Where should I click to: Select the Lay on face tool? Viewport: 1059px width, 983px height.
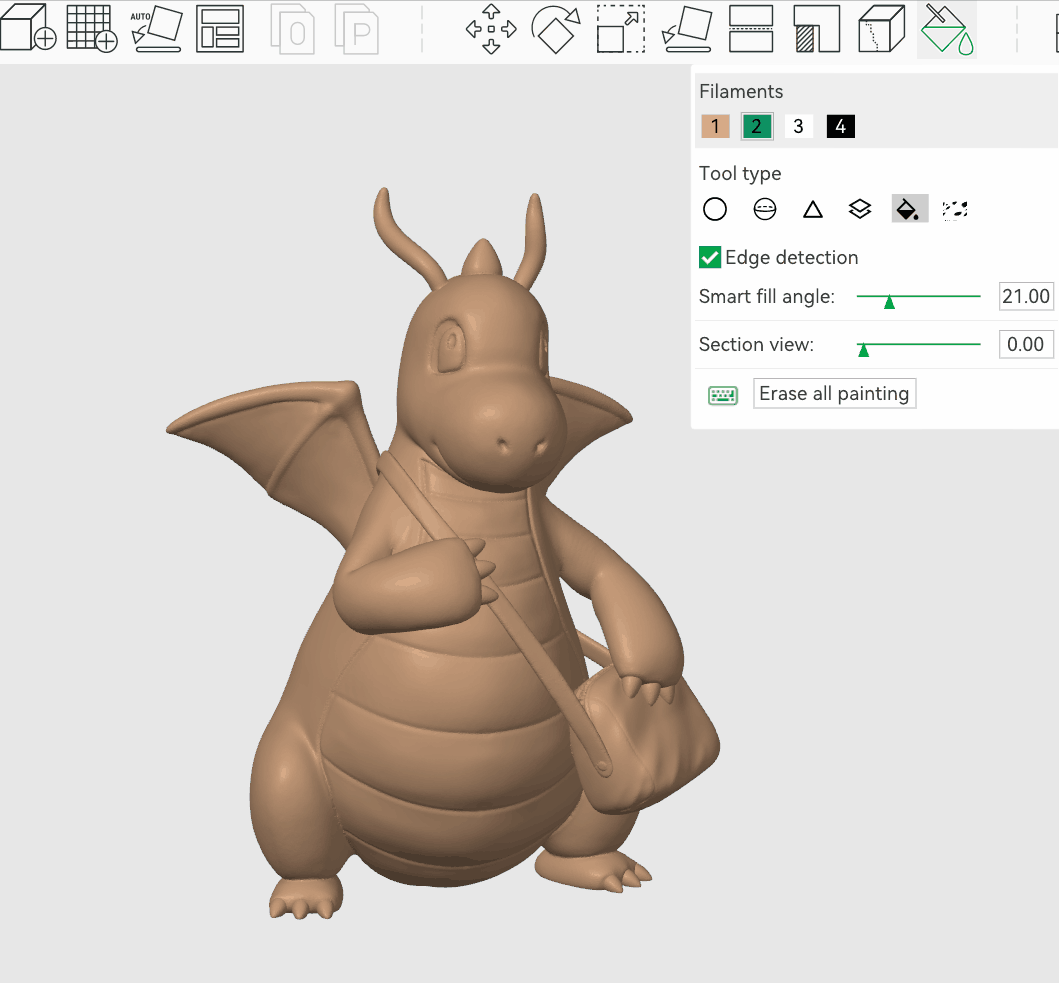[x=687, y=28]
